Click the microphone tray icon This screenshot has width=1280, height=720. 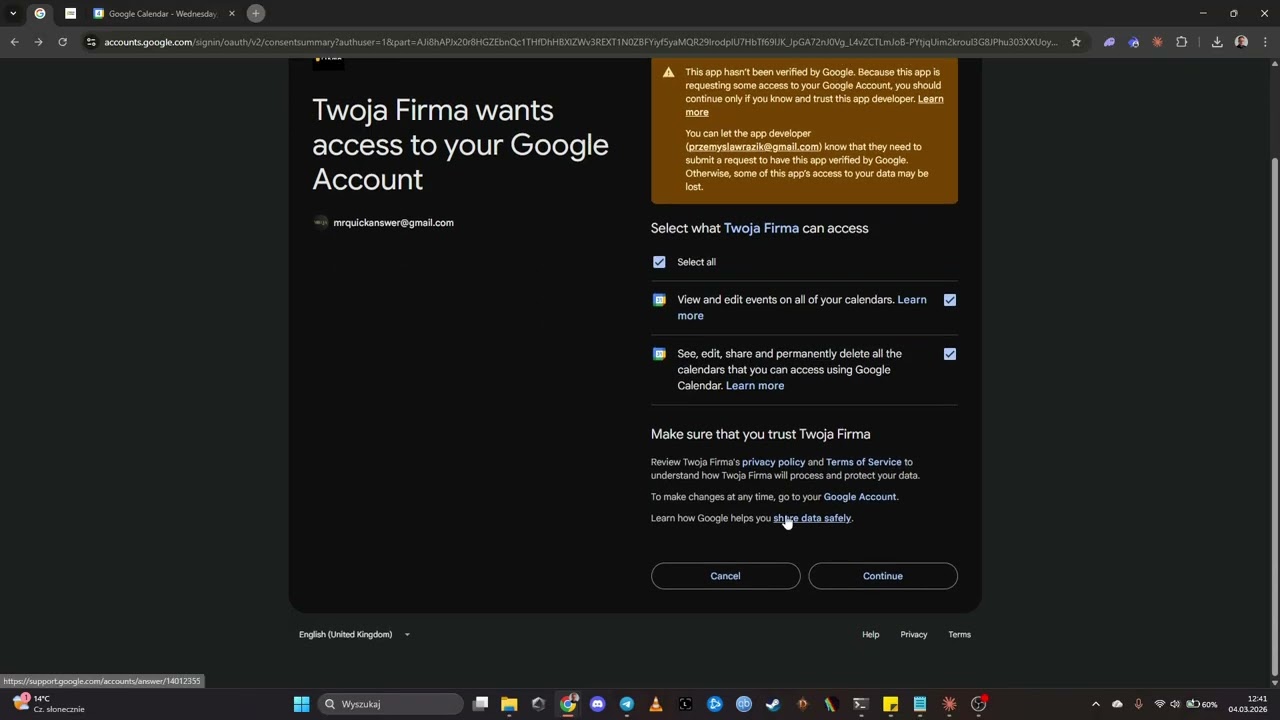coord(1138,704)
